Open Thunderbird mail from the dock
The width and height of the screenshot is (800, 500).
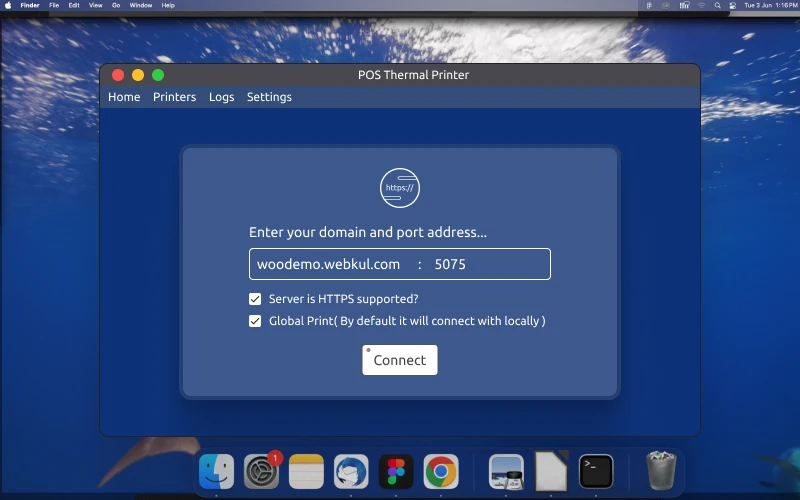[x=351, y=471]
